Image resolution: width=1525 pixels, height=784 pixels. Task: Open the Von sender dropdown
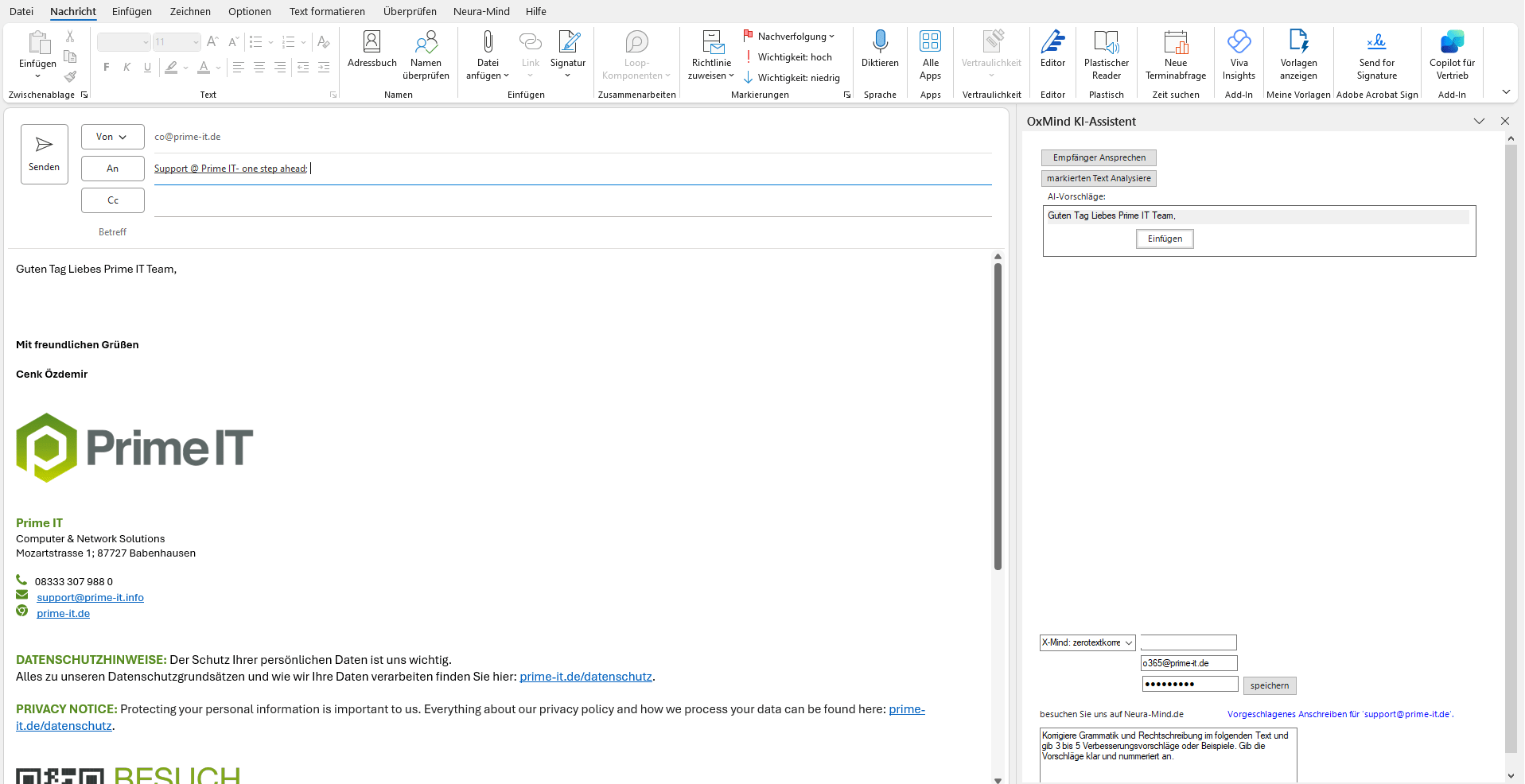tap(112, 137)
